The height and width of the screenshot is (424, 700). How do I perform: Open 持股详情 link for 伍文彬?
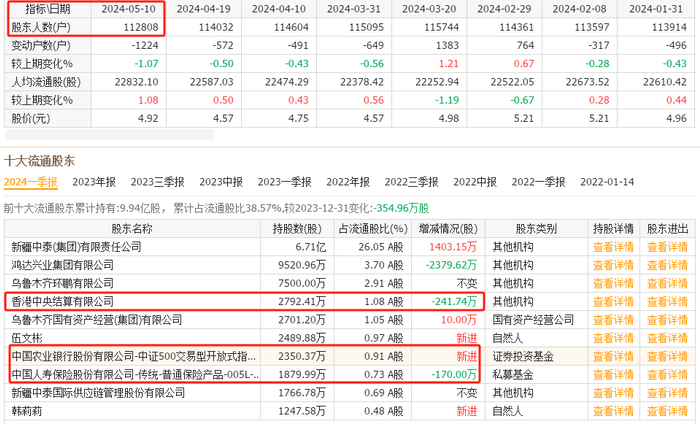coord(613,338)
